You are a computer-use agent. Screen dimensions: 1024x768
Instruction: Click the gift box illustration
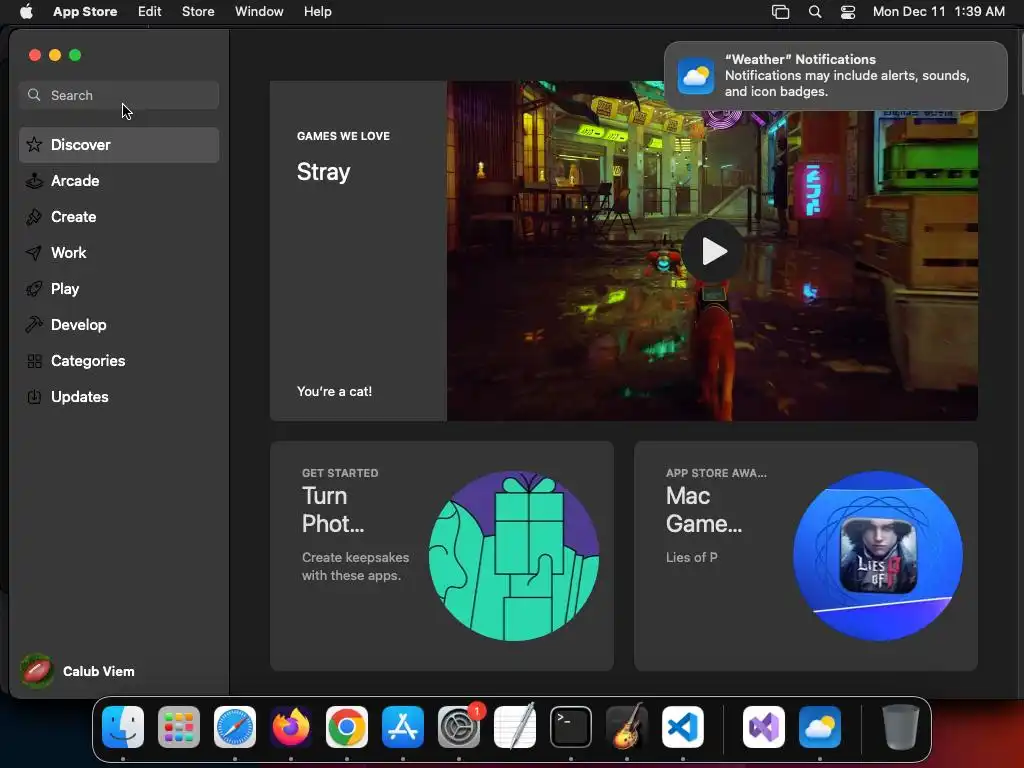514,556
